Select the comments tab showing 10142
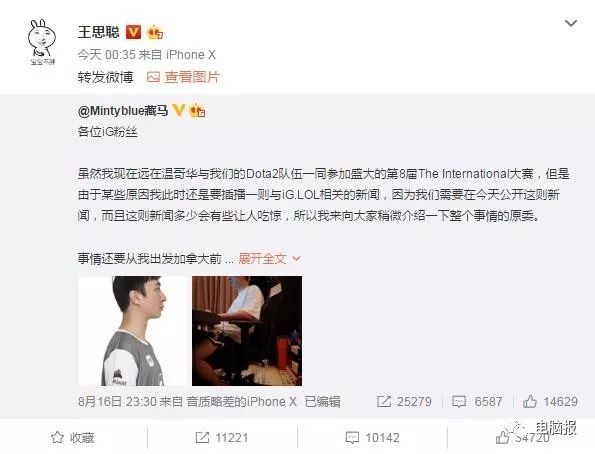 pos(372,438)
